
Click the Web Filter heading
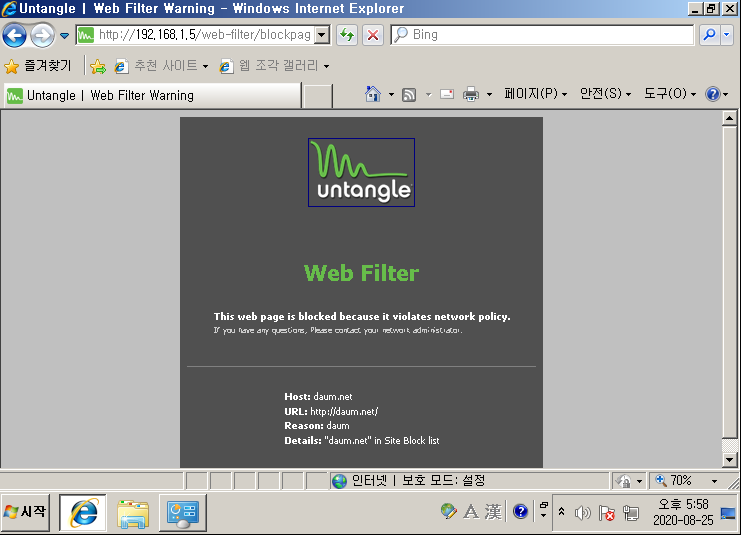362,273
